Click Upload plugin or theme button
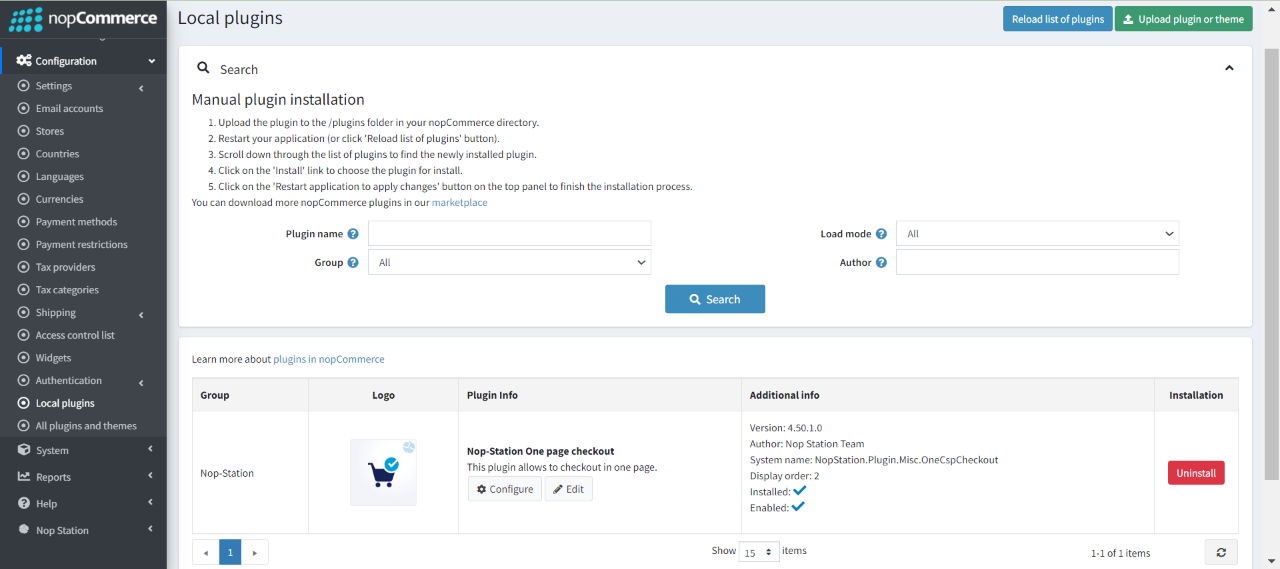Viewport: 1280px width, 569px height. pos(1183,19)
